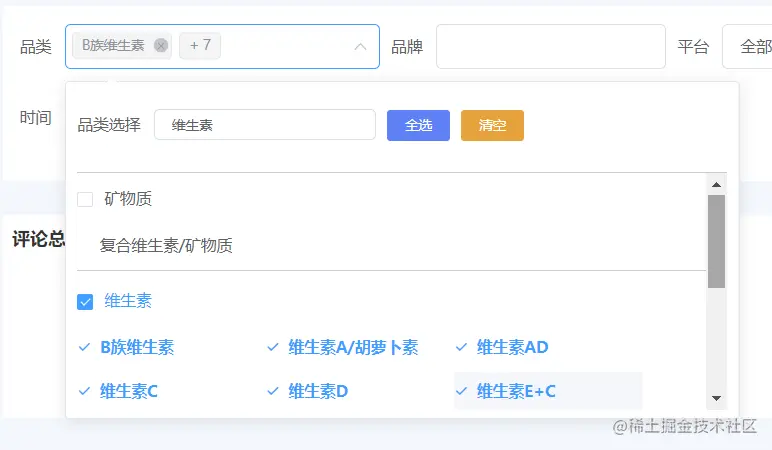This screenshot has height=450, width=772.
Task: Click the scrollbar up arrow in category list
Action: [716, 185]
